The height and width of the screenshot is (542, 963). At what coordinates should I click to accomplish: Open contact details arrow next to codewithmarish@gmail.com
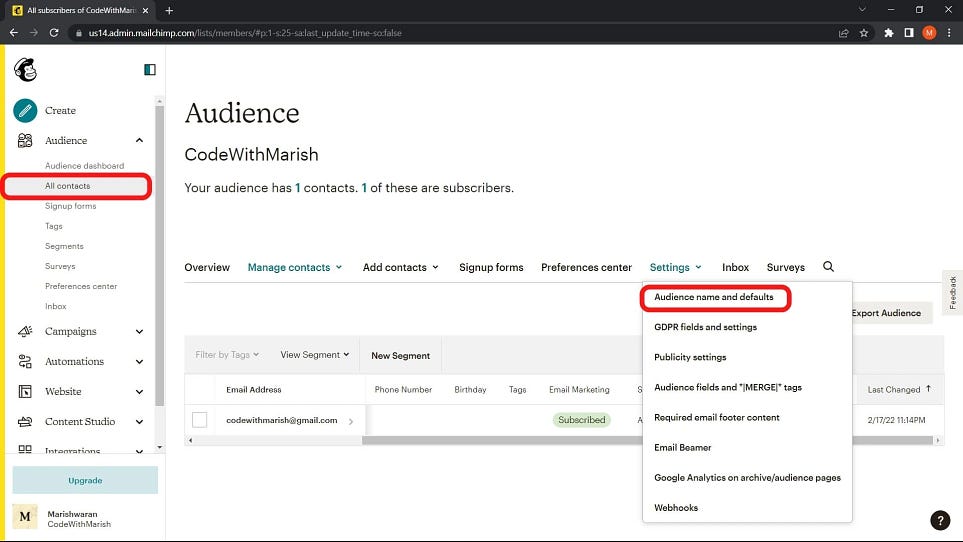click(x=351, y=421)
